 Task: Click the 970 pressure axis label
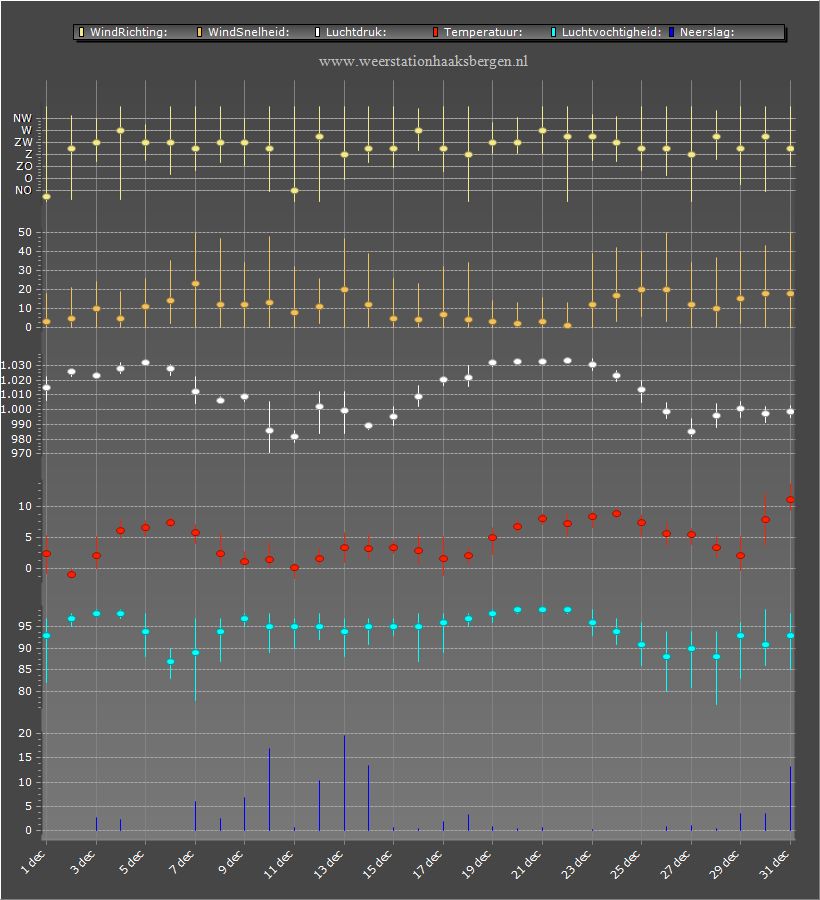click(21, 453)
